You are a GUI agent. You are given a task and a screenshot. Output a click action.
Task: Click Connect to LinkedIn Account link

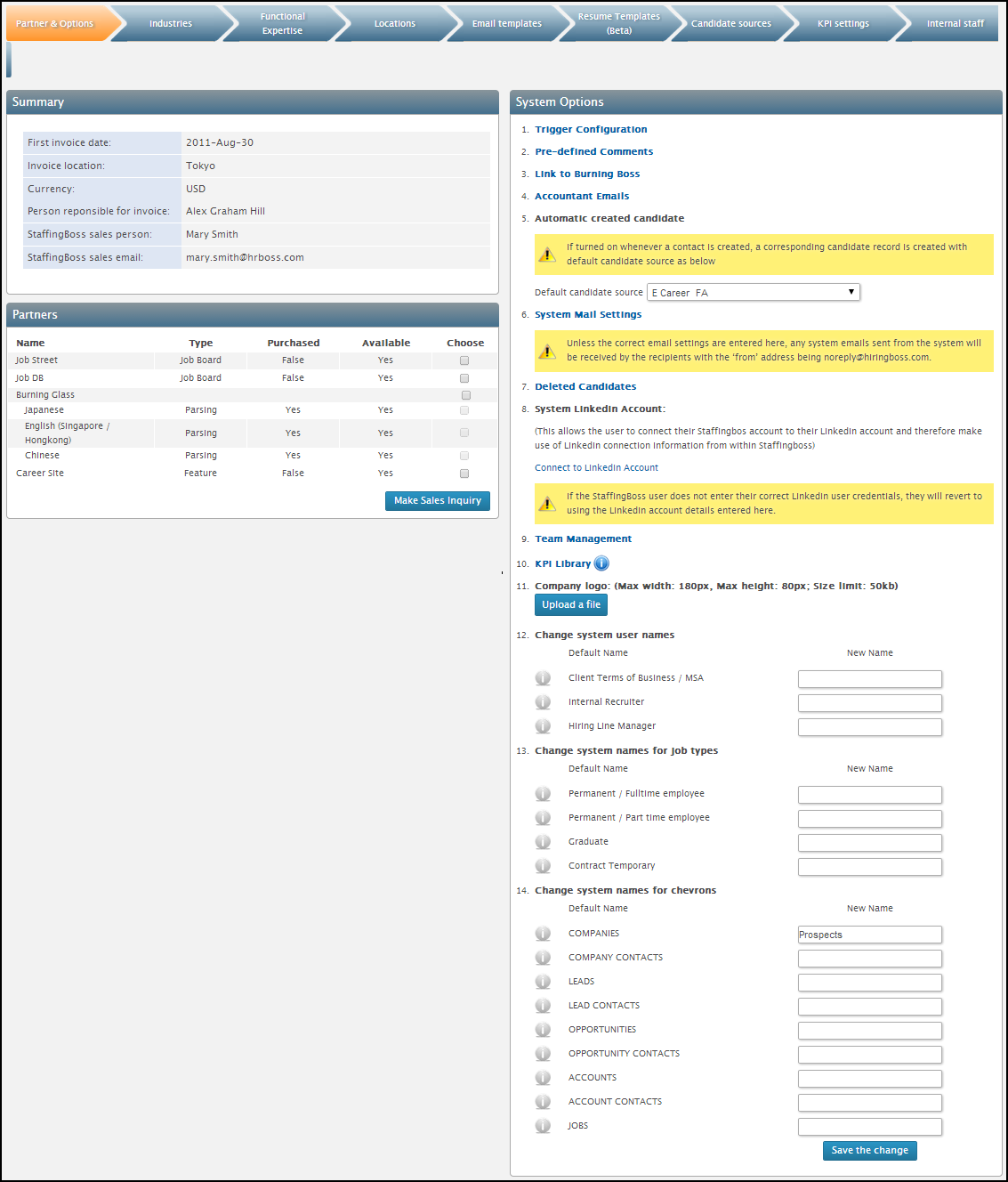(x=596, y=468)
